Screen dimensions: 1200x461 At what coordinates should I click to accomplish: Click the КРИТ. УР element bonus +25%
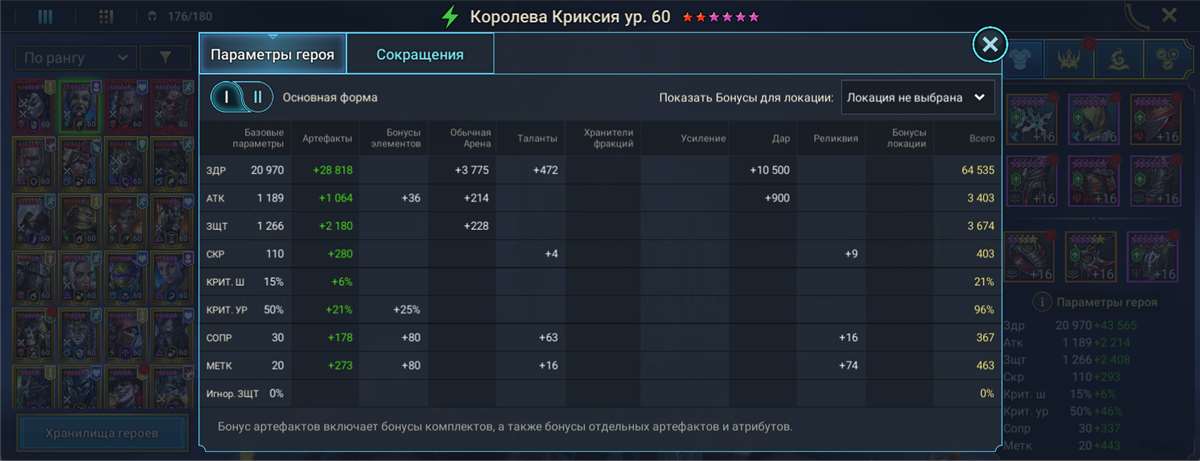[407, 310]
